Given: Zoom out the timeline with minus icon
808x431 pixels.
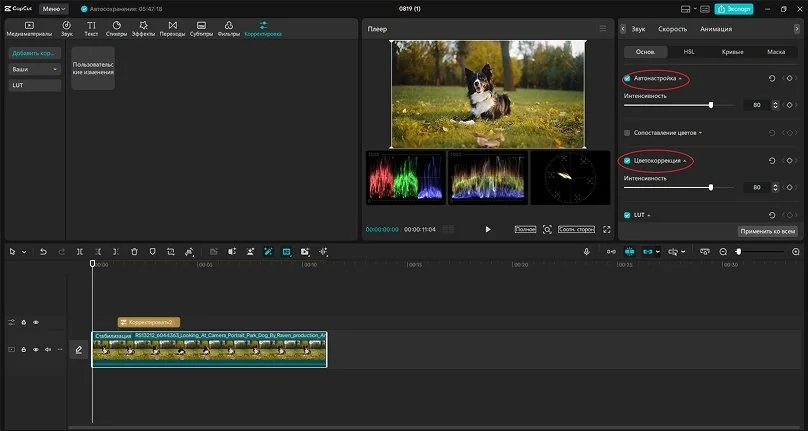Looking at the screenshot, I should (723, 252).
